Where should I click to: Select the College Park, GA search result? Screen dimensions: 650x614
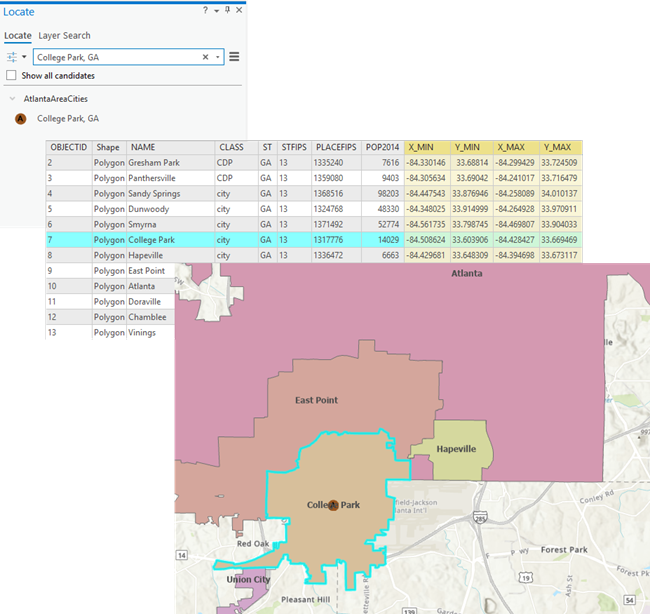pyautogui.click(x=67, y=118)
